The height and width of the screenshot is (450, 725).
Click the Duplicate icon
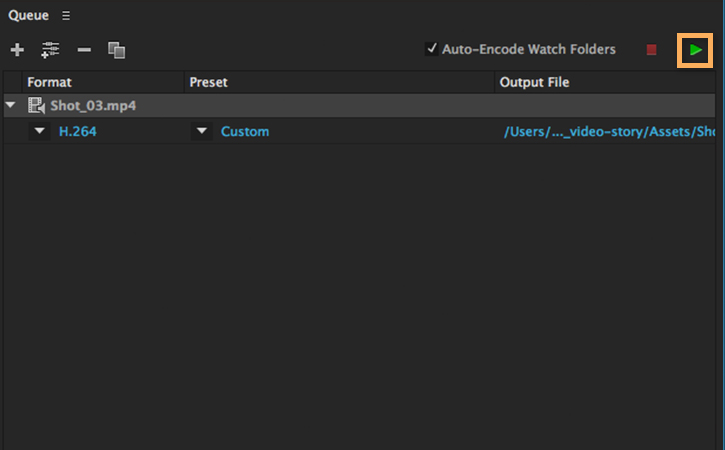[116, 49]
